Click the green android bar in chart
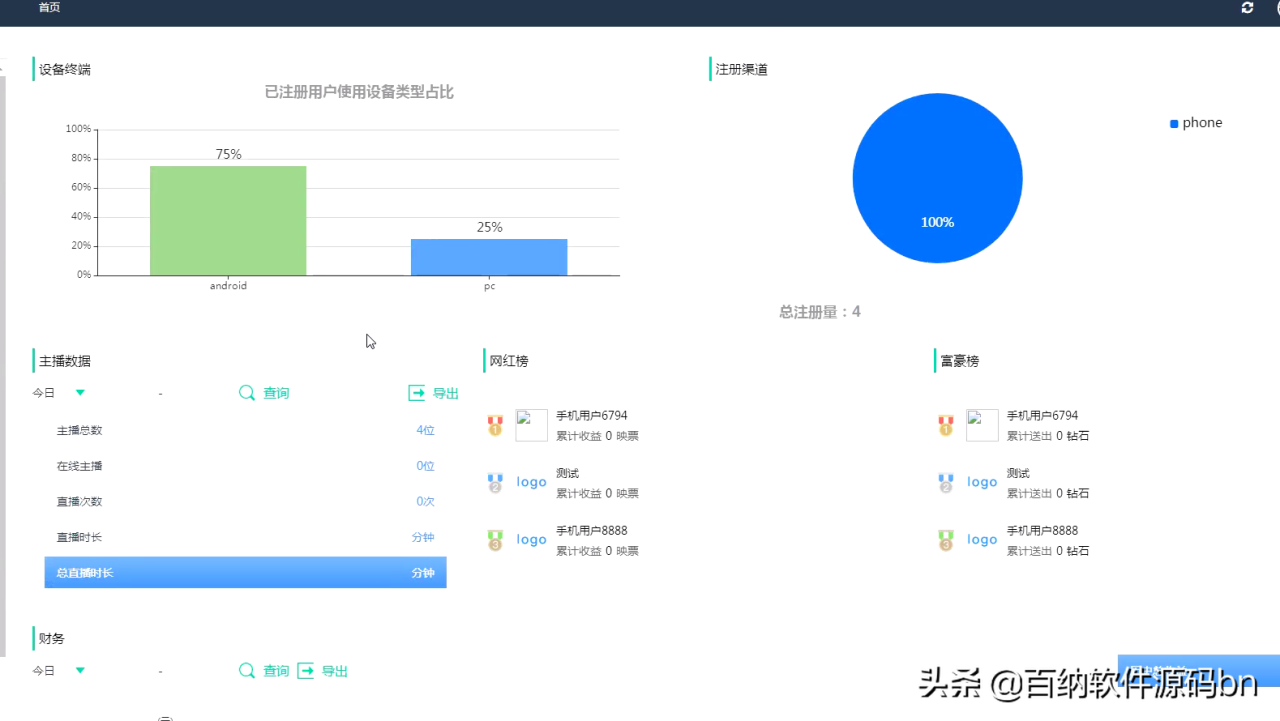Screen dimensions: 1280x721 228,220
